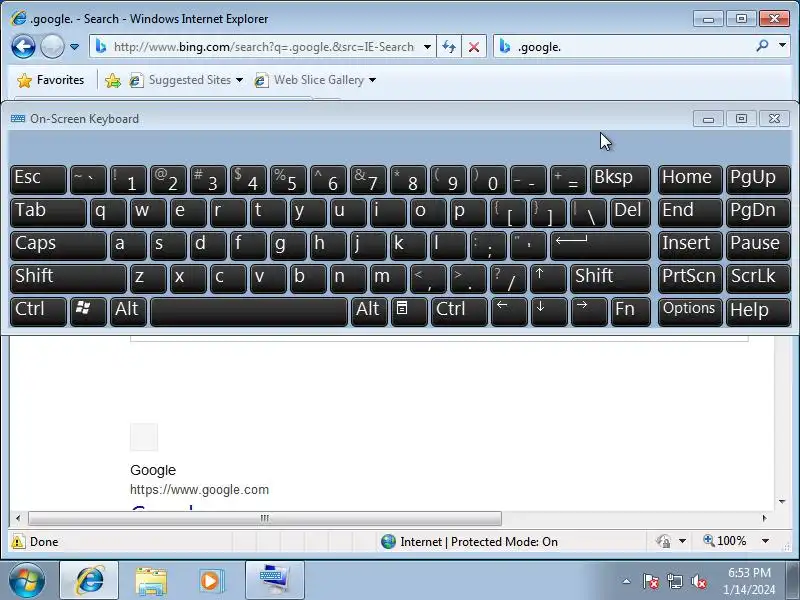Click the search magnifier icon

coord(762,46)
